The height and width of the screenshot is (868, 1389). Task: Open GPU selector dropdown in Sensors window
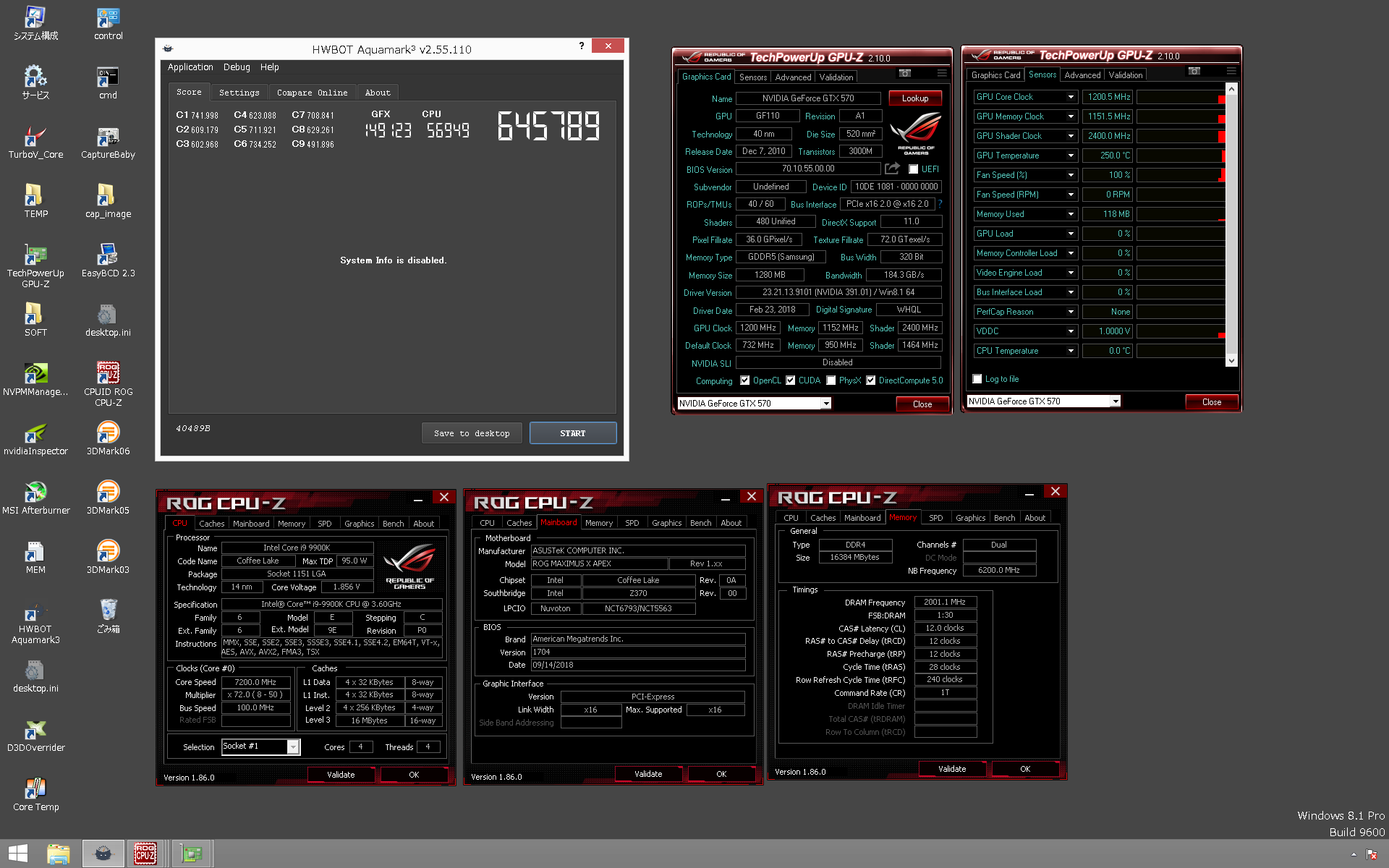1115,401
